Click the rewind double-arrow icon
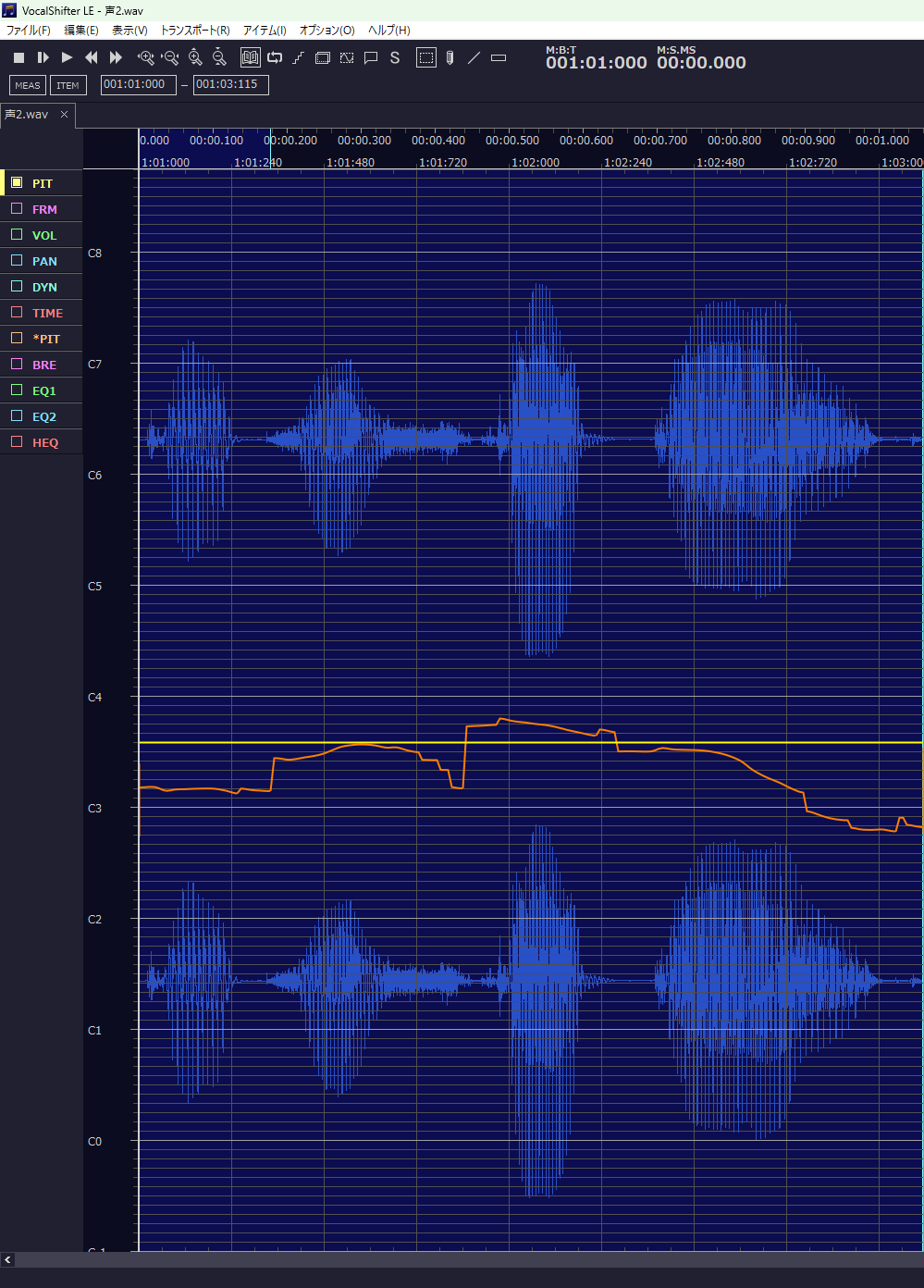The width and height of the screenshot is (924, 1288). [91, 57]
